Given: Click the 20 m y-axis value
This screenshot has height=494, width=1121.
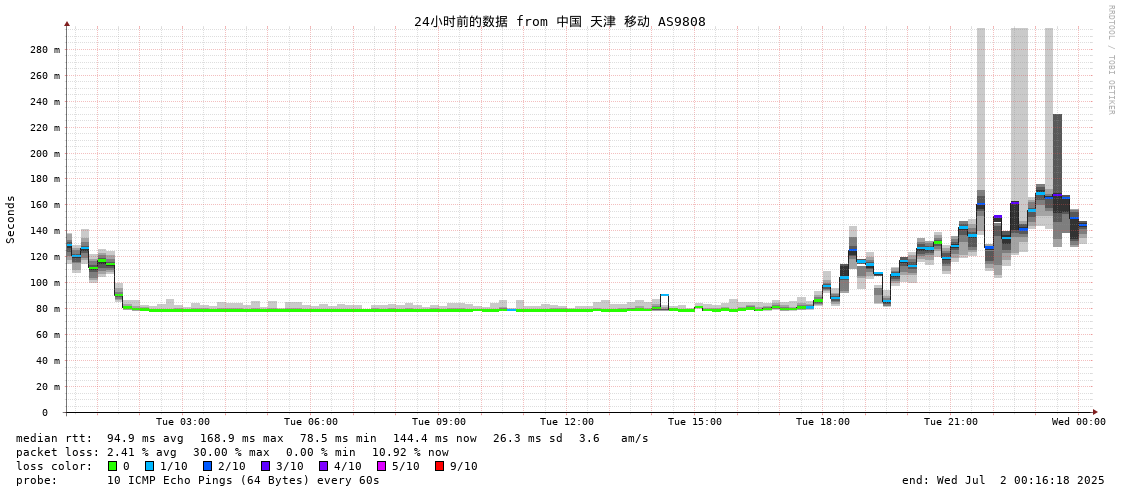Looking at the screenshot, I should click(48, 386).
